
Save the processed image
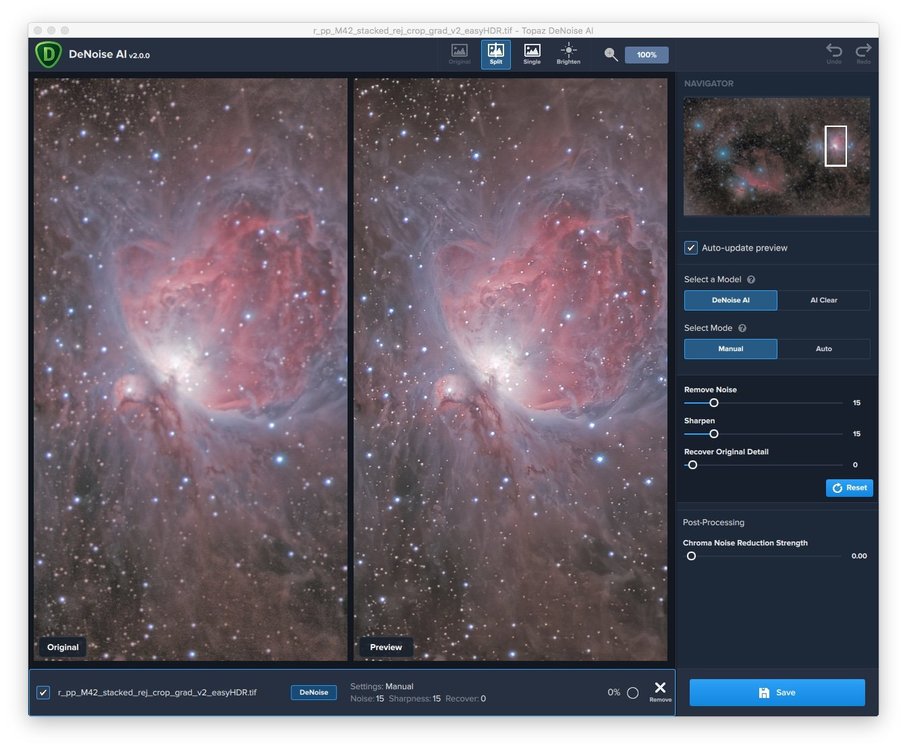tap(777, 692)
